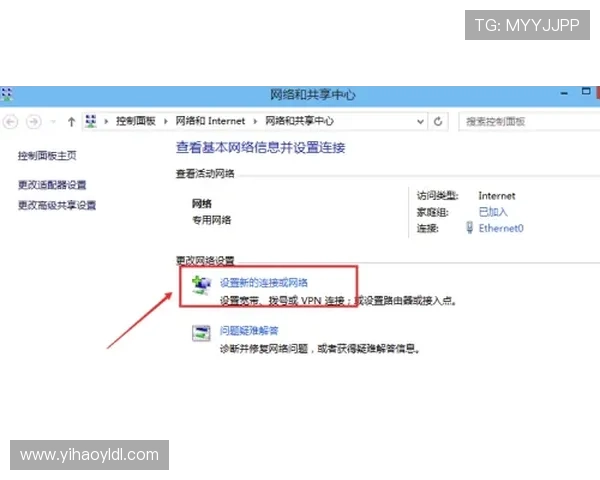Select 网络和 Internet breadcrumb item
The width and height of the screenshot is (600, 480).
pyautogui.click(x=210, y=121)
